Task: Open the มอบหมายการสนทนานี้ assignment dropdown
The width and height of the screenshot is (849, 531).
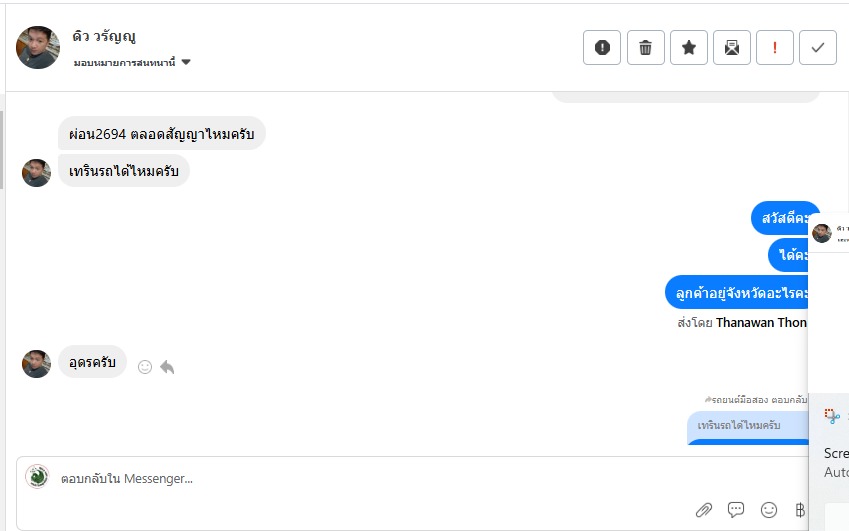Action: pos(131,62)
